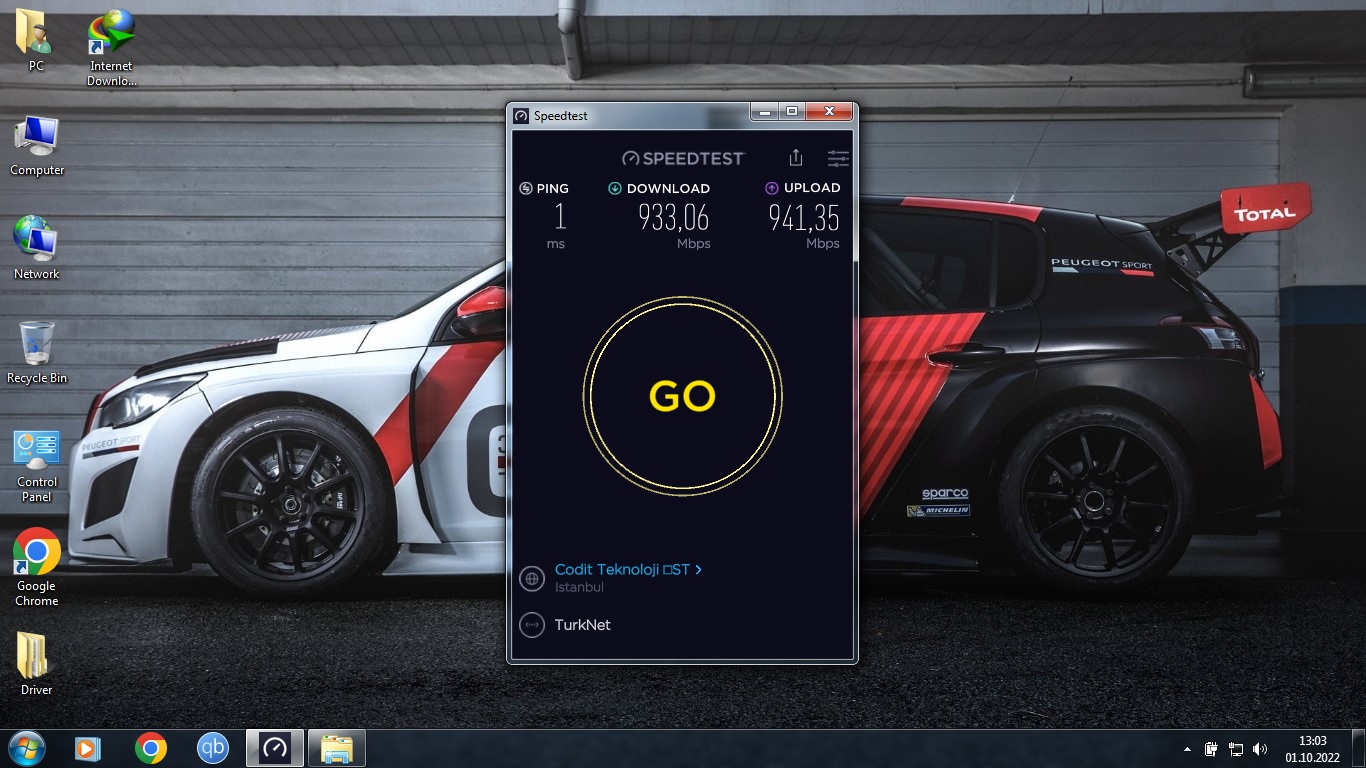Viewport: 1366px width, 768px height.
Task: Maximize the Speedtest window
Action: pos(791,111)
